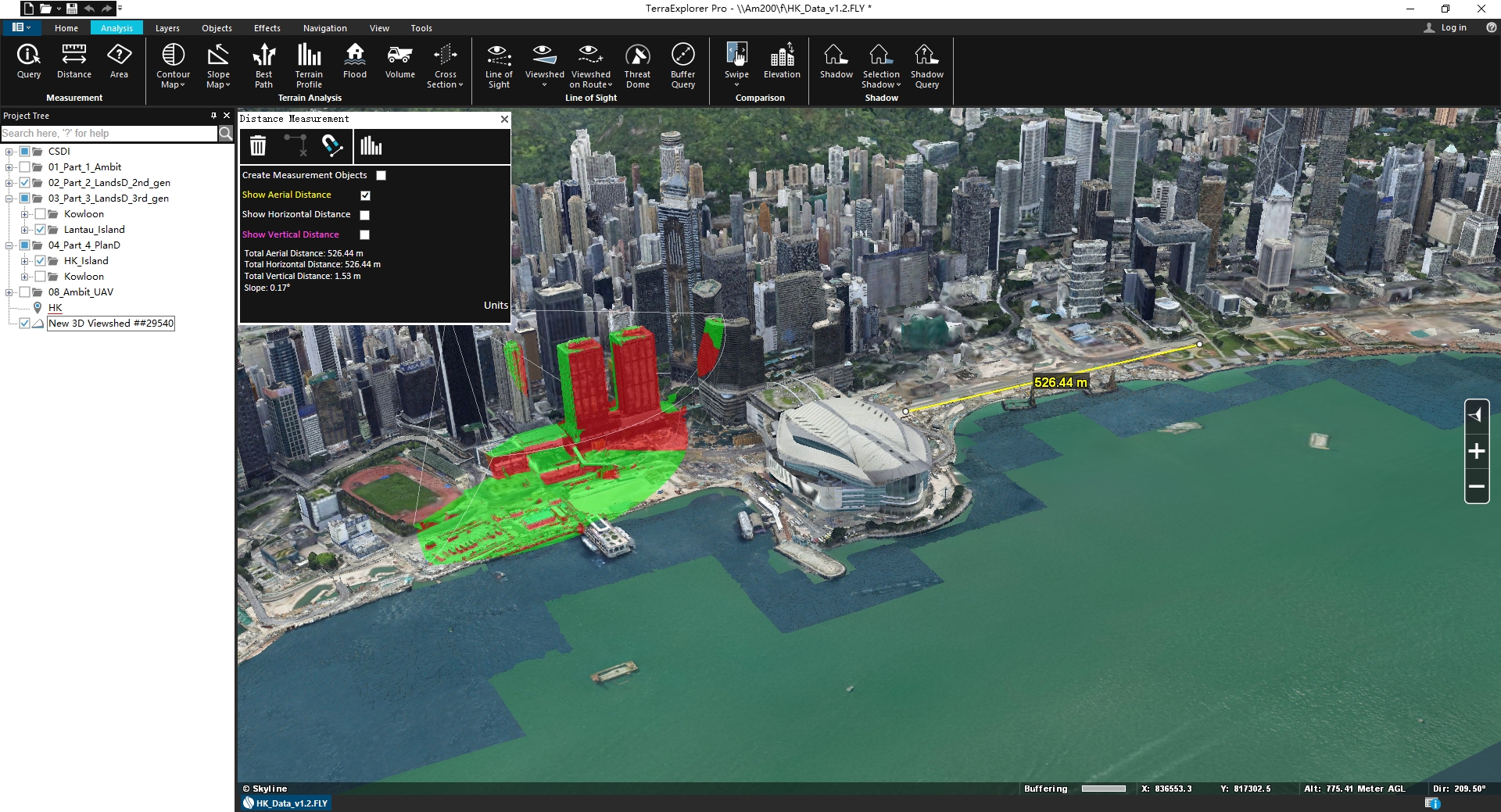The height and width of the screenshot is (812, 1501).
Task: Uncheck Show Aerial Distance
Action: [365, 195]
